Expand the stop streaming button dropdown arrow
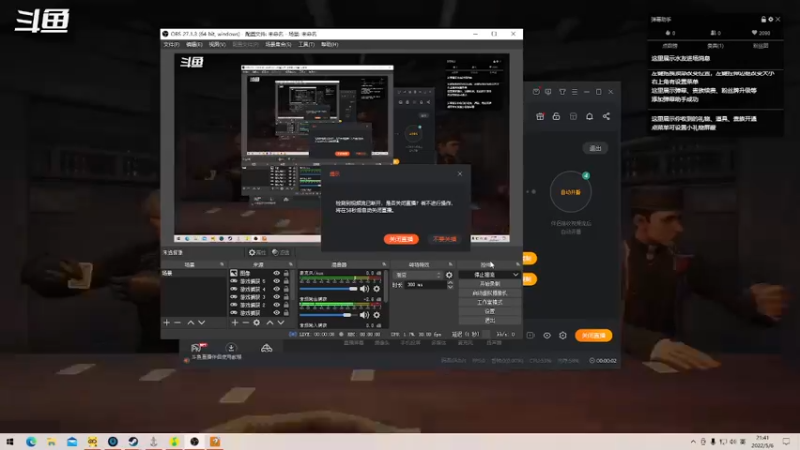 coord(515,274)
